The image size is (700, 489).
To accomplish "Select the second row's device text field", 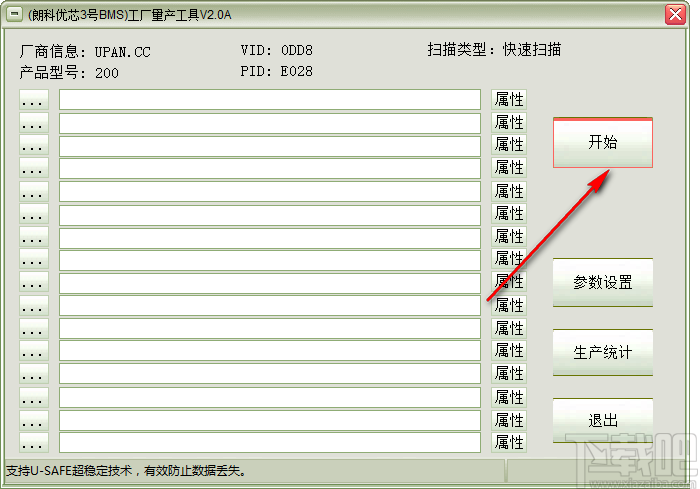I will (x=270, y=123).
